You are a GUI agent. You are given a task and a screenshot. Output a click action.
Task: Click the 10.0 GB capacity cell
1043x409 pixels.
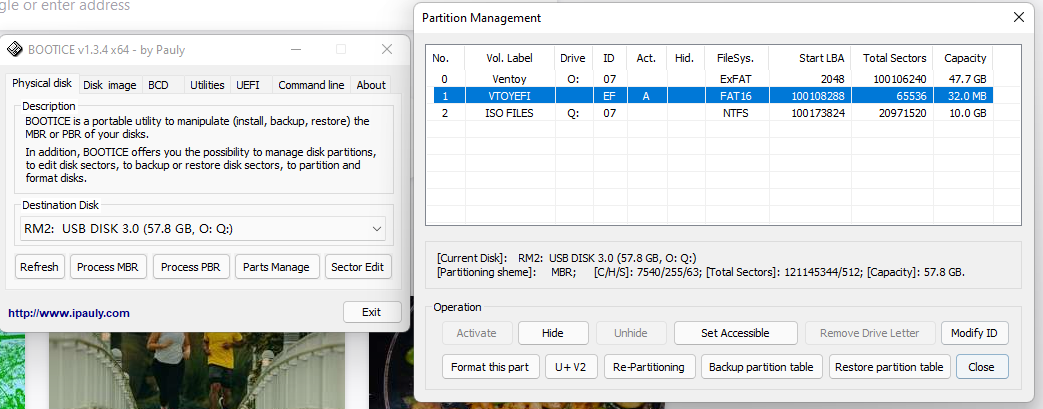(x=965, y=114)
